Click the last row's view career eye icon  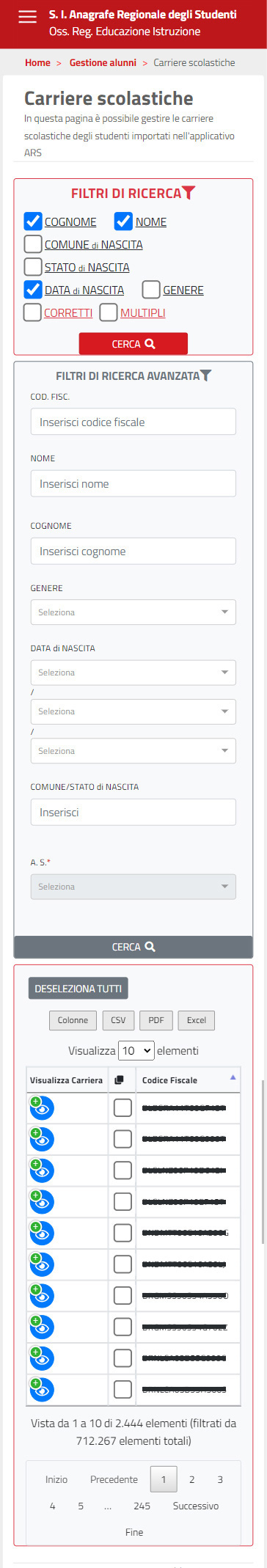click(42, 1389)
